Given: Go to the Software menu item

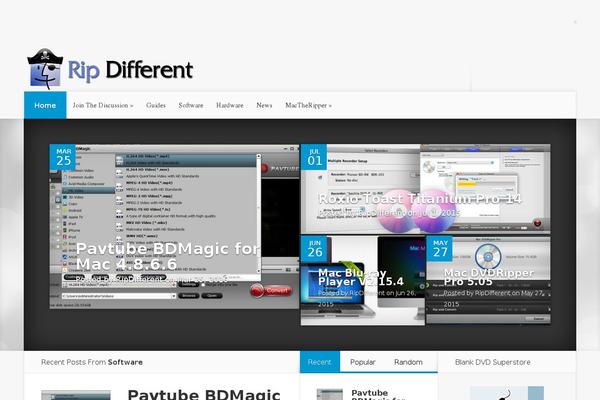Looking at the screenshot, I should pyautogui.click(x=191, y=105).
